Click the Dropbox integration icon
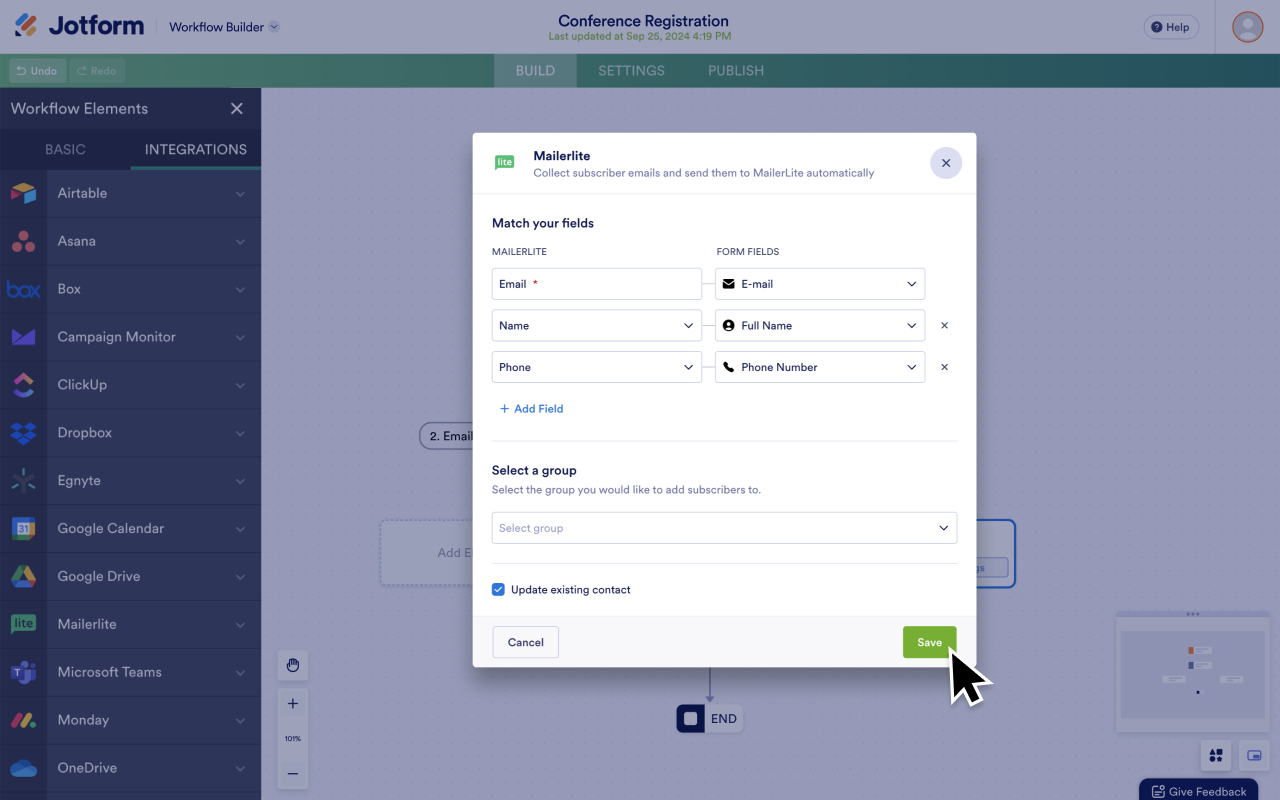The width and height of the screenshot is (1280, 800). pyautogui.click(x=23, y=433)
